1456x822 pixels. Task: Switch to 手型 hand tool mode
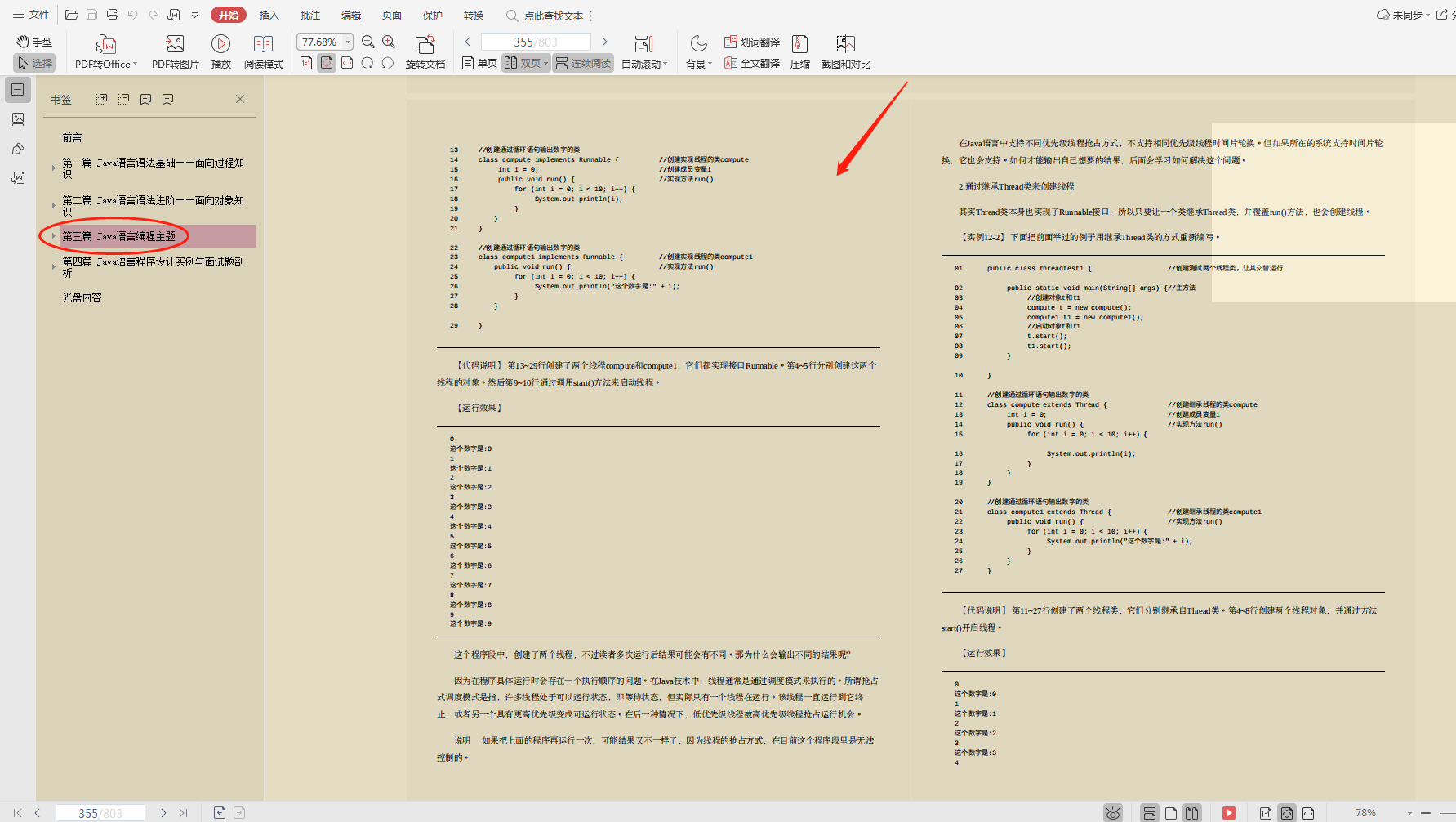[34, 42]
